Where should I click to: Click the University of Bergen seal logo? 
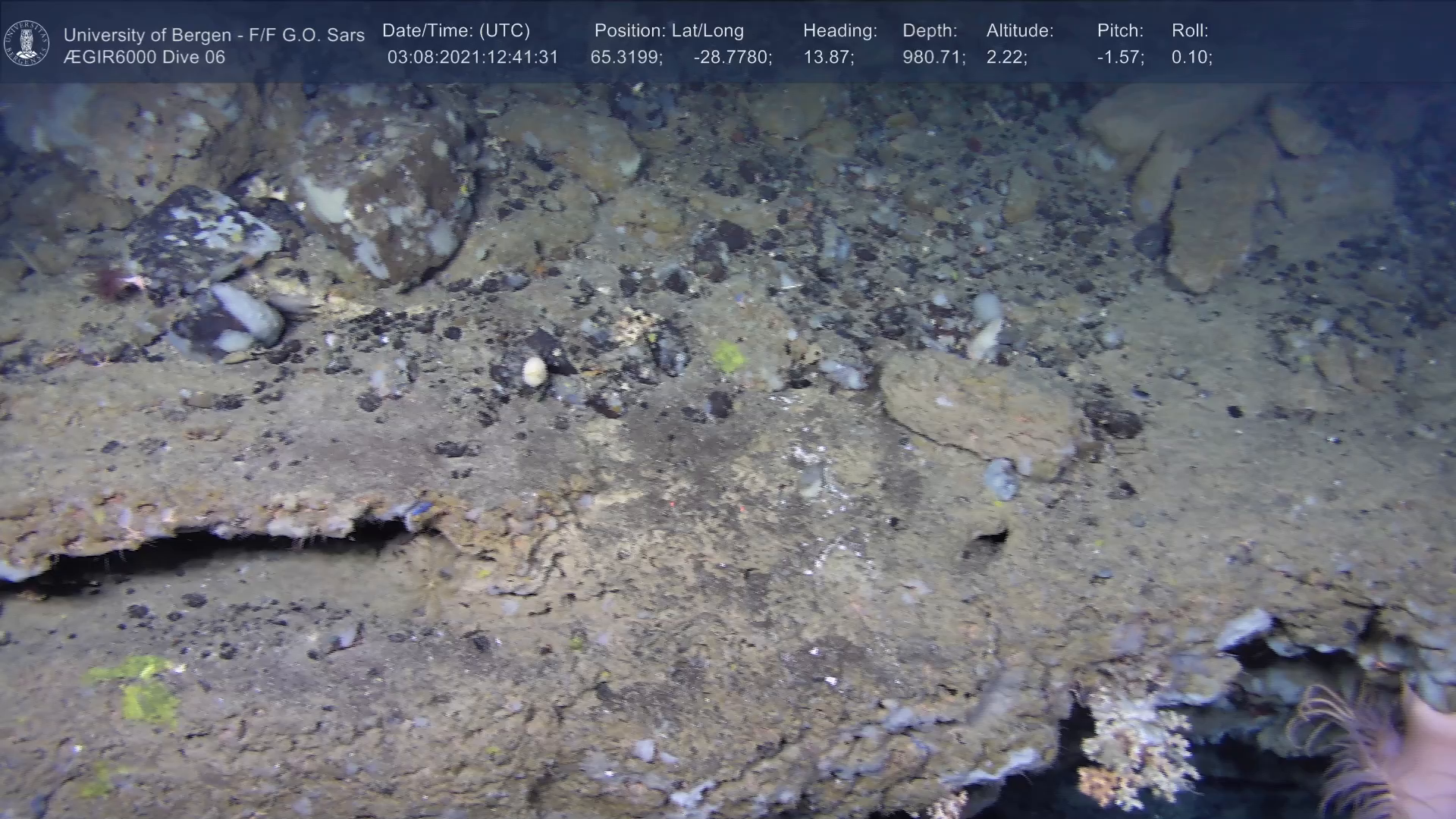tap(27, 43)
